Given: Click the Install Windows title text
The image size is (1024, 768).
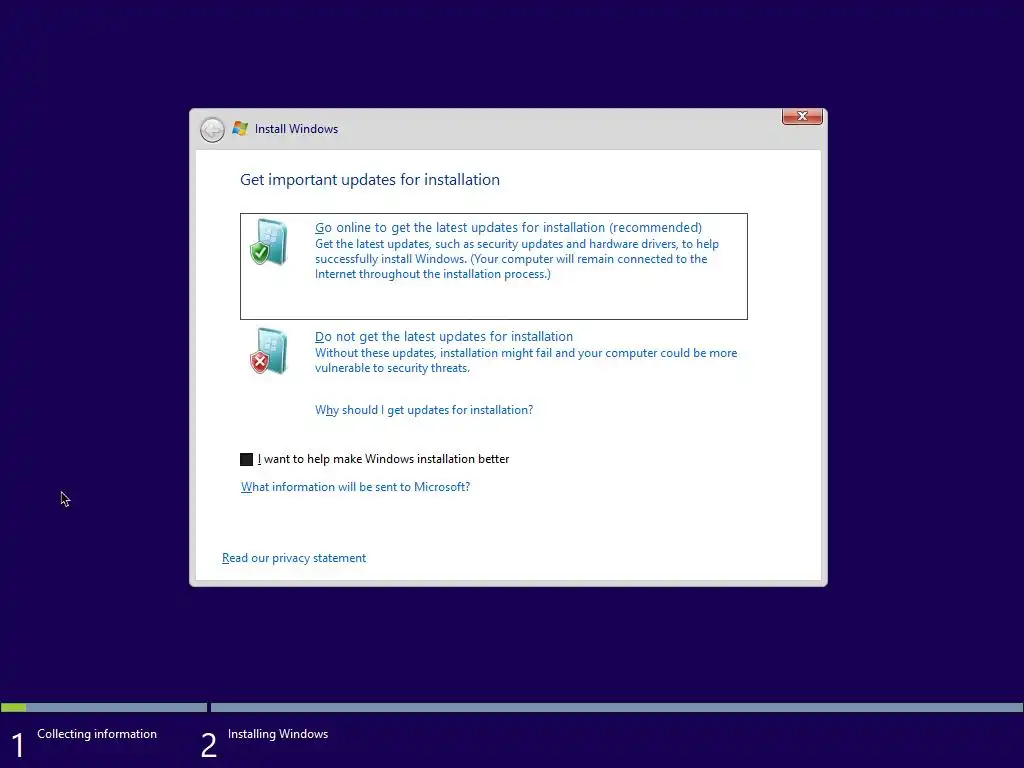Looking at the screenshot, I should 296,129.
